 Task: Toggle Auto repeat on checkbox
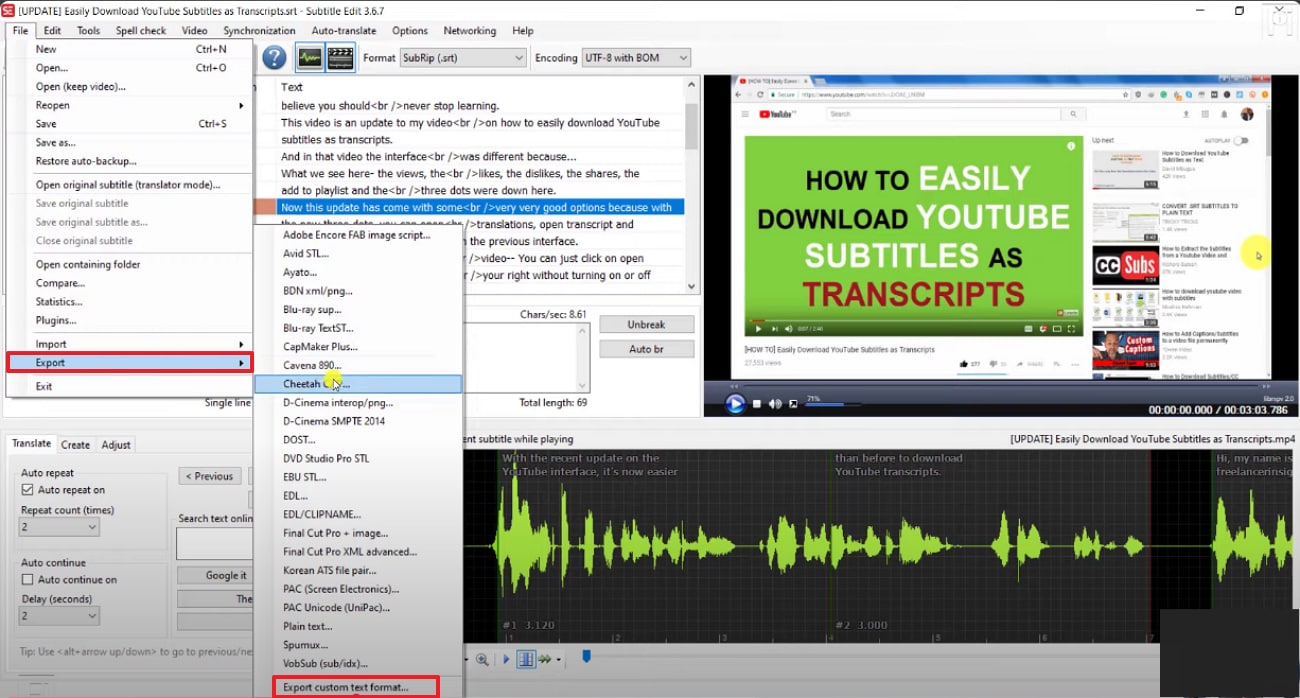tap(28, 490)
